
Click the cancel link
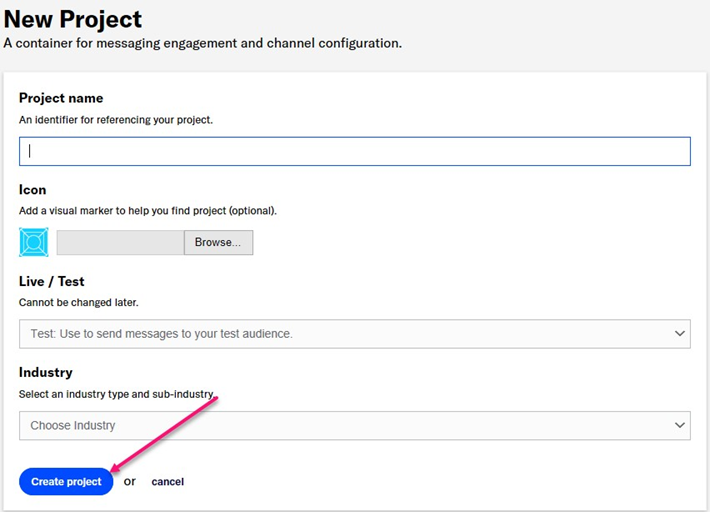[x=167, y=482]
